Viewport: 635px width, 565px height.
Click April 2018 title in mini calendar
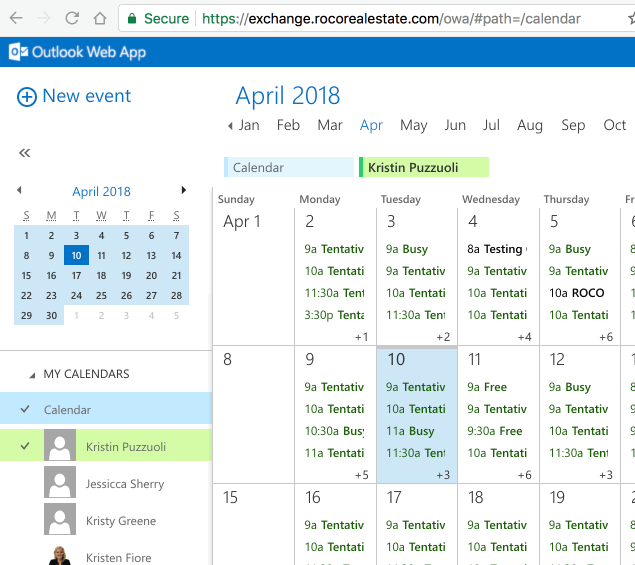pos(101,191)
